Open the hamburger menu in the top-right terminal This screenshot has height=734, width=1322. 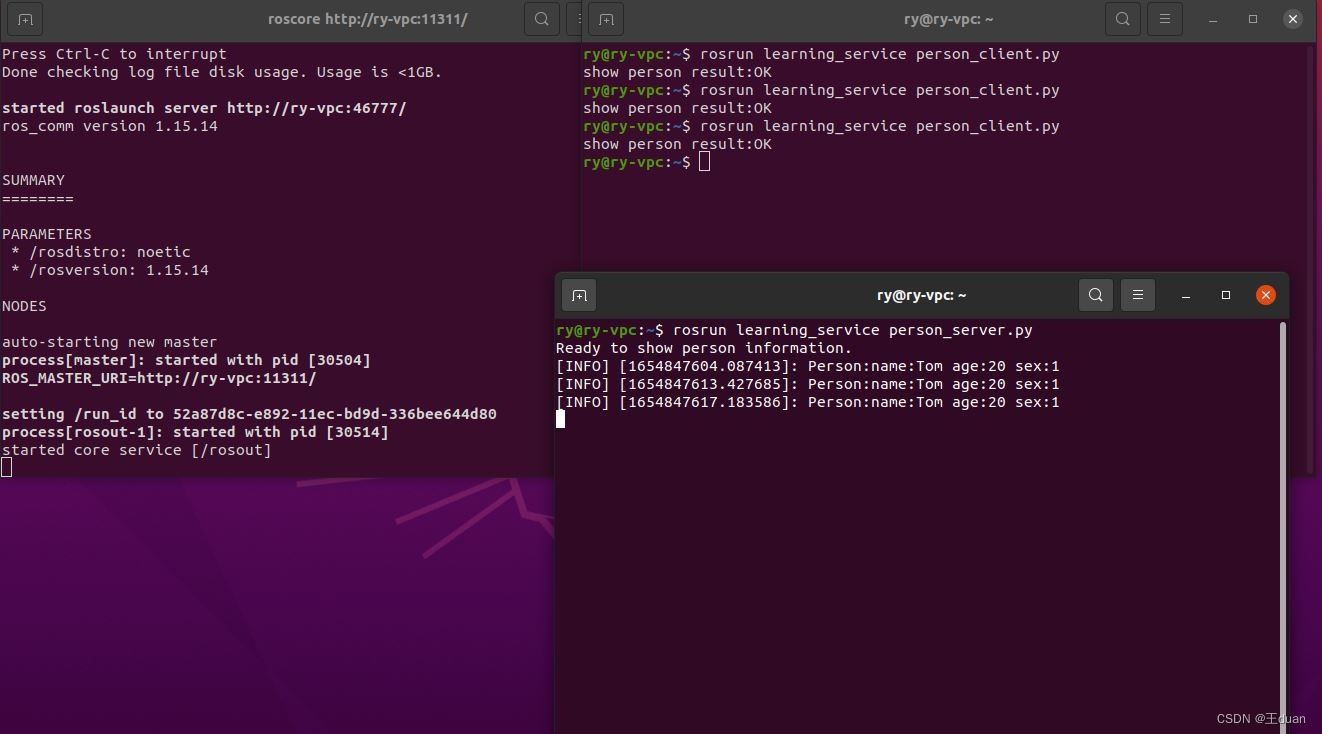(1164, 19)
